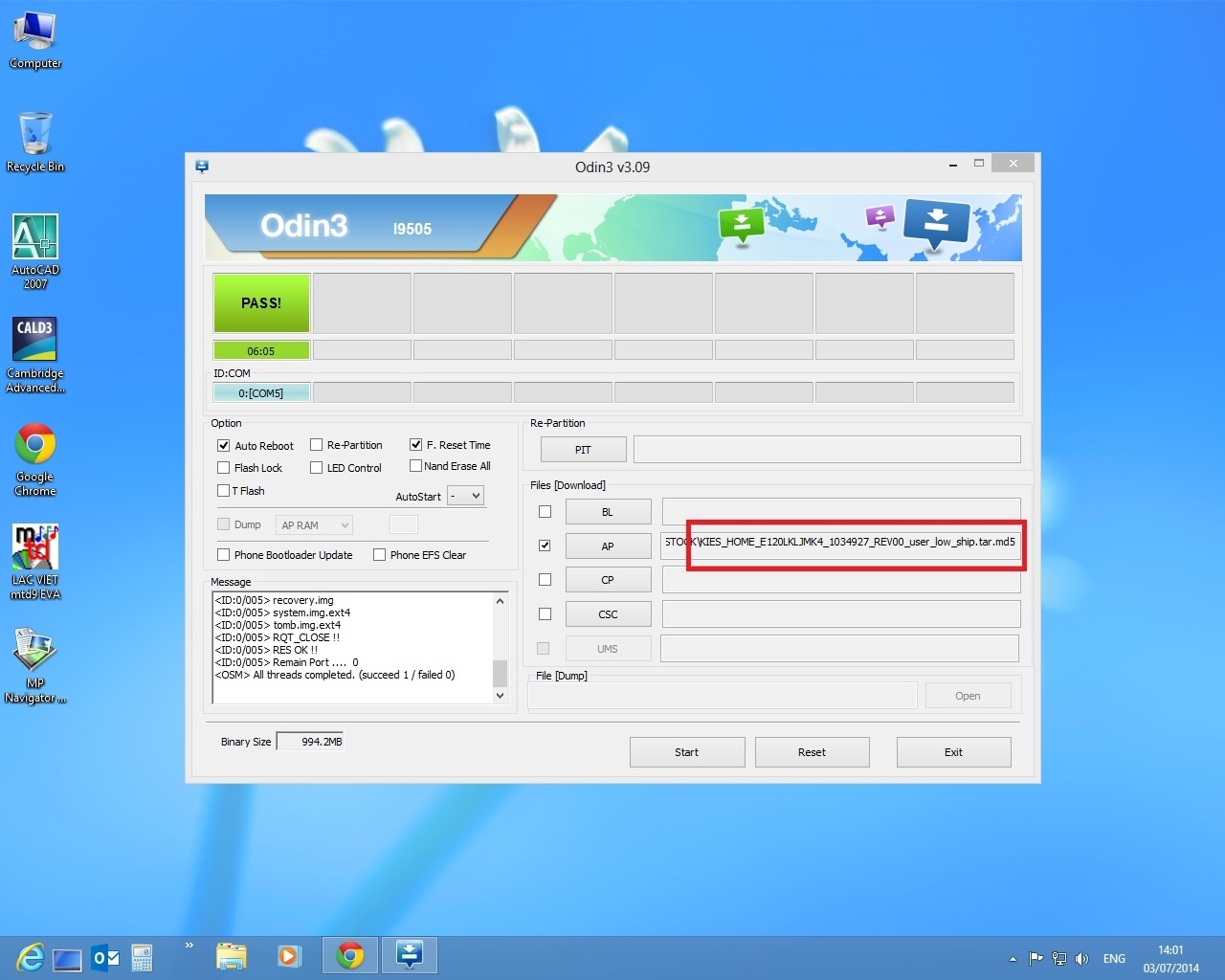
Task: Click the 0:[COM5] port indicator
Action: coord(261,393)
